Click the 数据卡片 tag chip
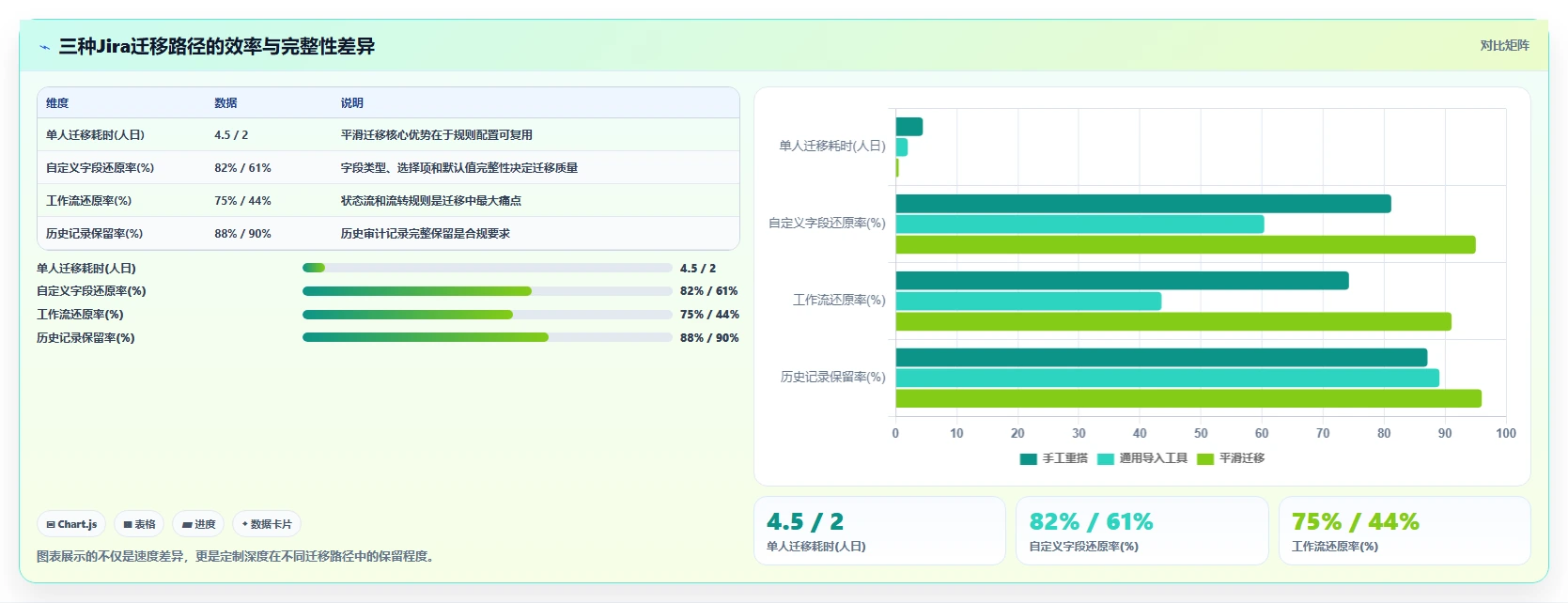The image size is (1568, 603). [x=267, y=524]
